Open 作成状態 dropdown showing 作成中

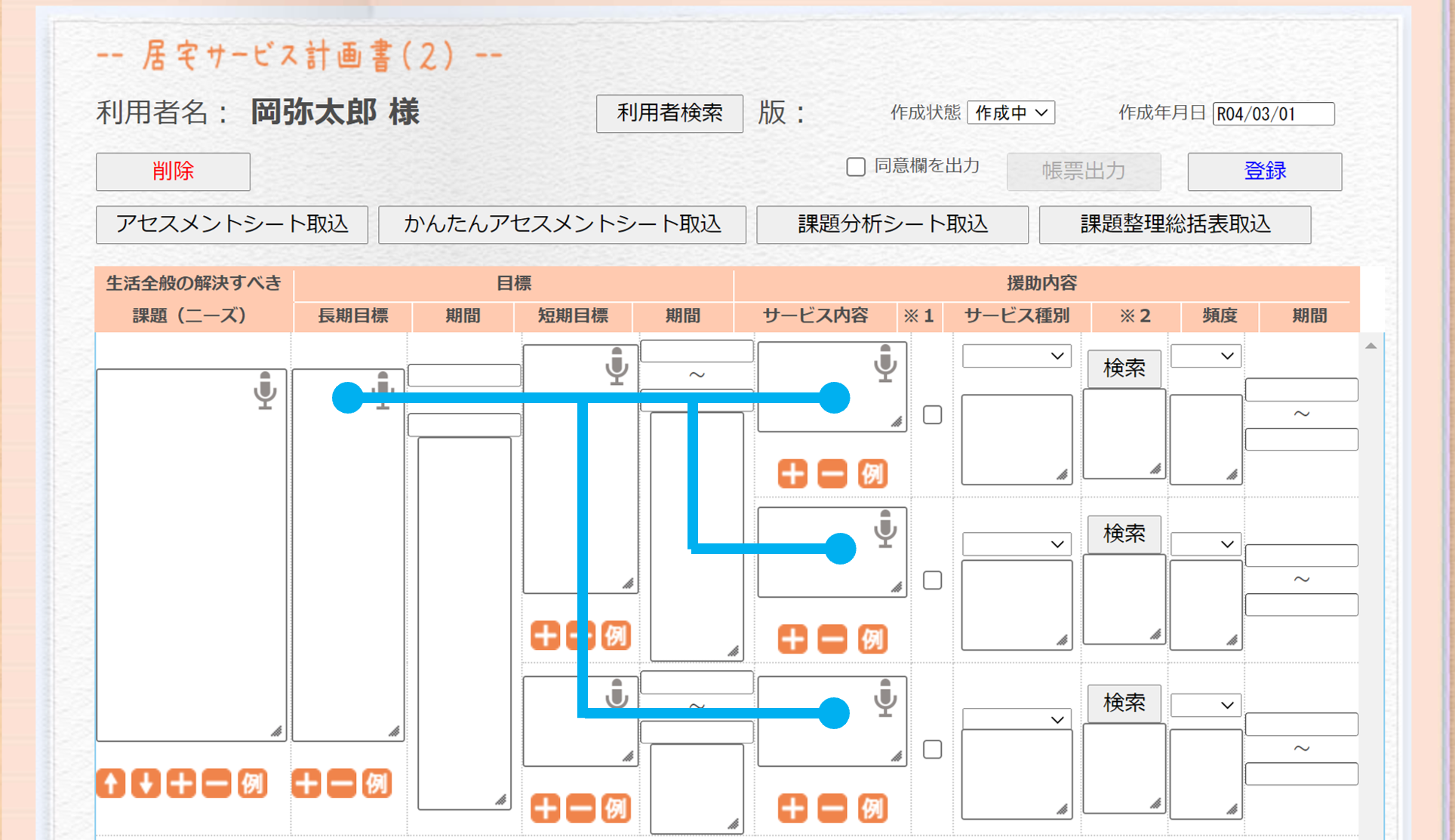pyautogui.click(x=1011, y=113)
